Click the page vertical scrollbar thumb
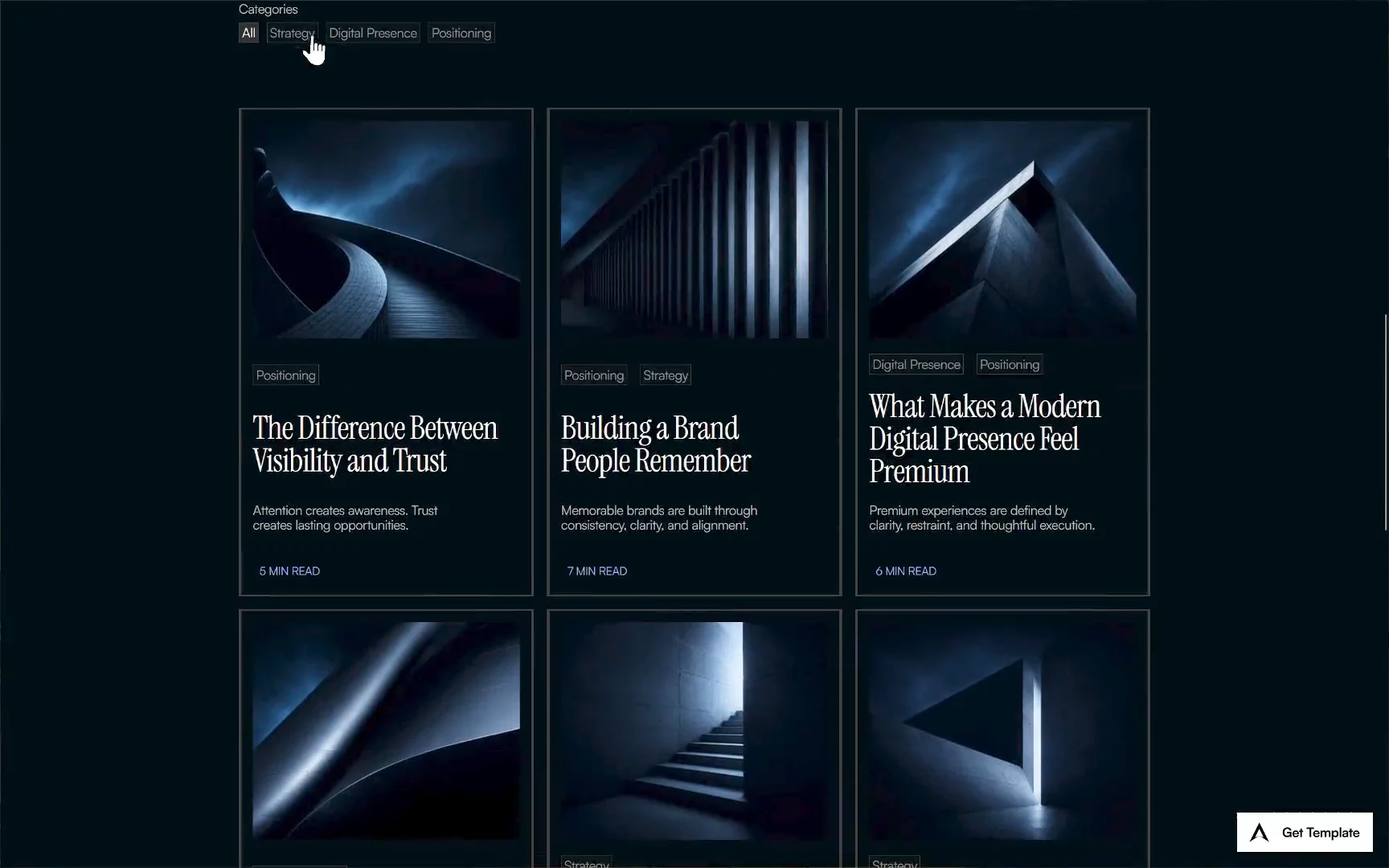The width and height of the screenshot is (1389, 868). point(1386,422)
